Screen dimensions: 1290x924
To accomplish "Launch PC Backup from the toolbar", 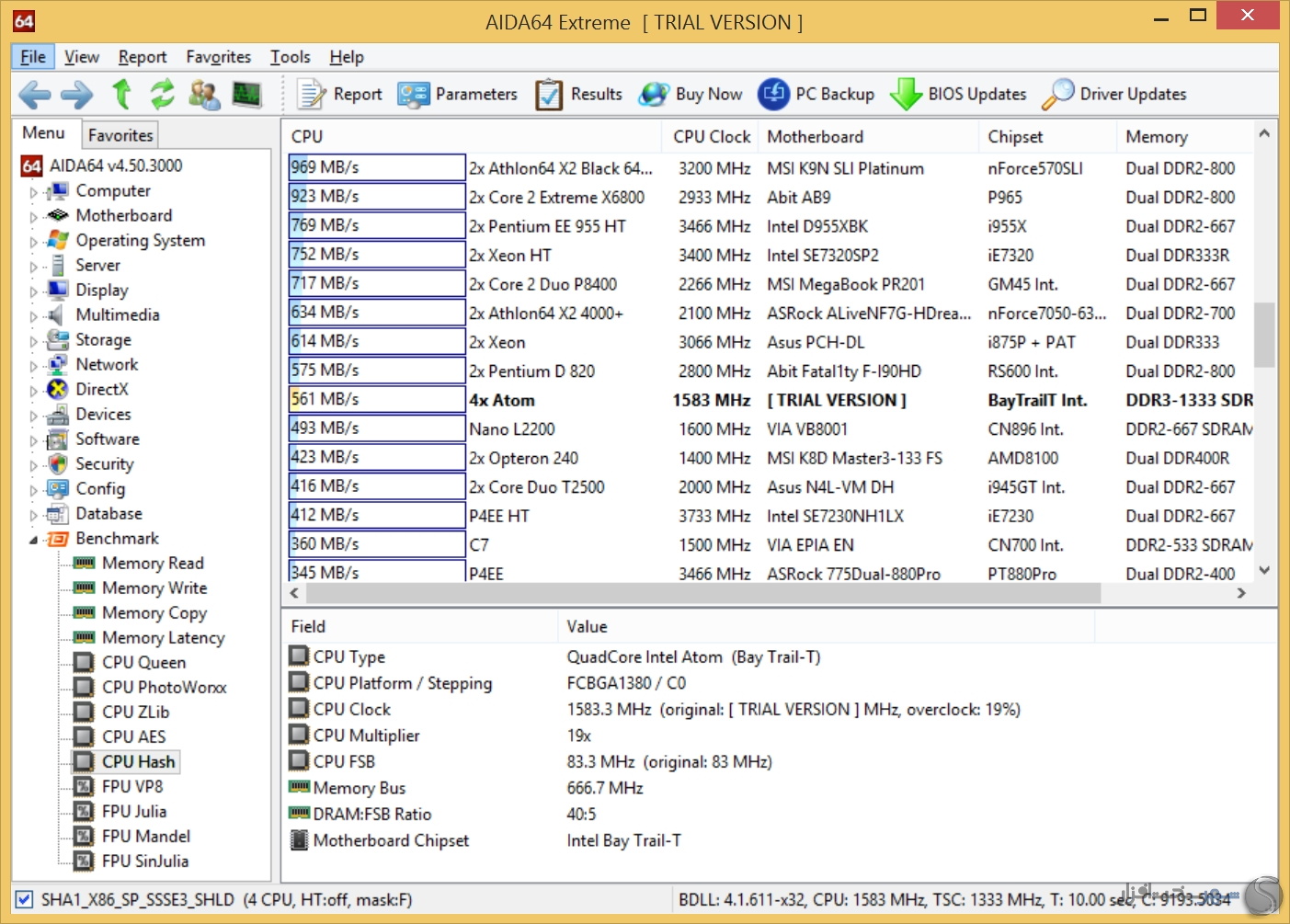I will [x=816, y=94].
